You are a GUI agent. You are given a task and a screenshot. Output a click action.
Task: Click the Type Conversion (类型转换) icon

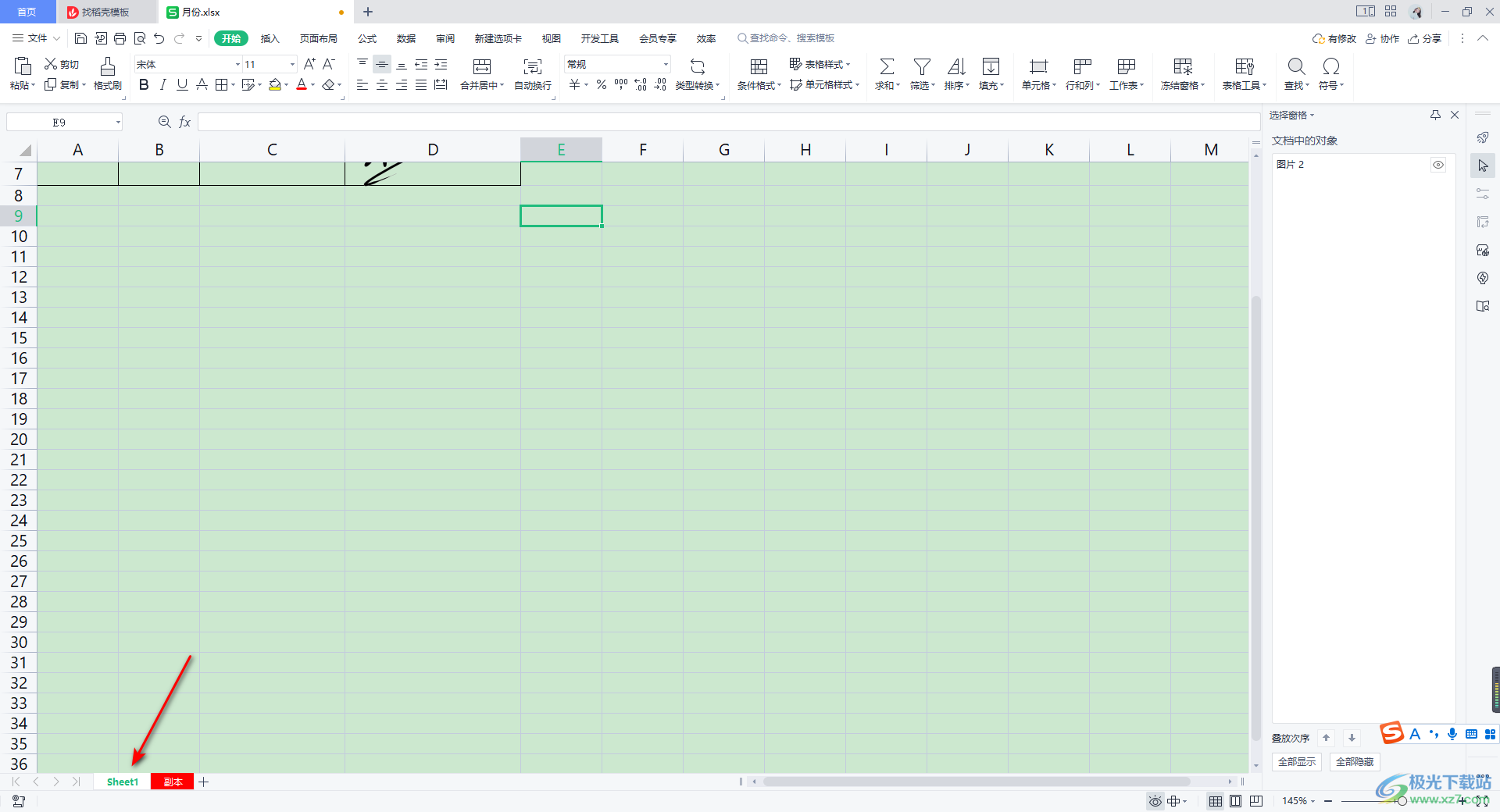[x=698, y=66]
